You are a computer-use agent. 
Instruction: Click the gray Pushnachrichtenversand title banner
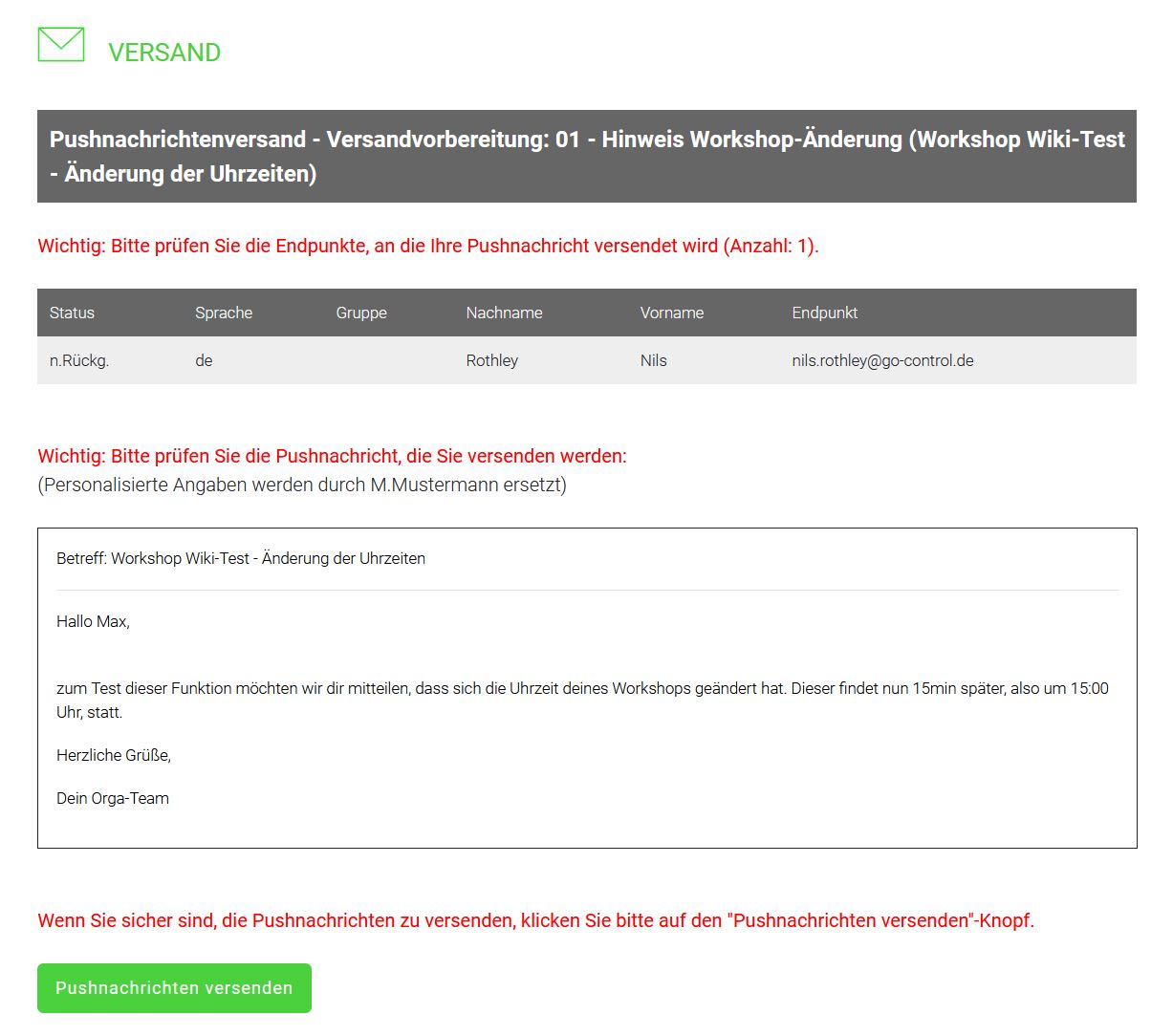click(x=586, y=156)
